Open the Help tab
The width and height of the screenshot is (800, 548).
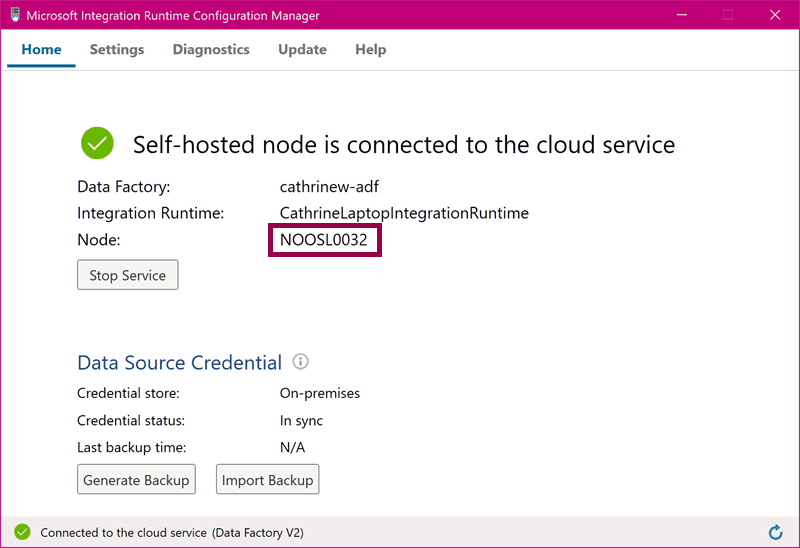[x=370, y=50]
